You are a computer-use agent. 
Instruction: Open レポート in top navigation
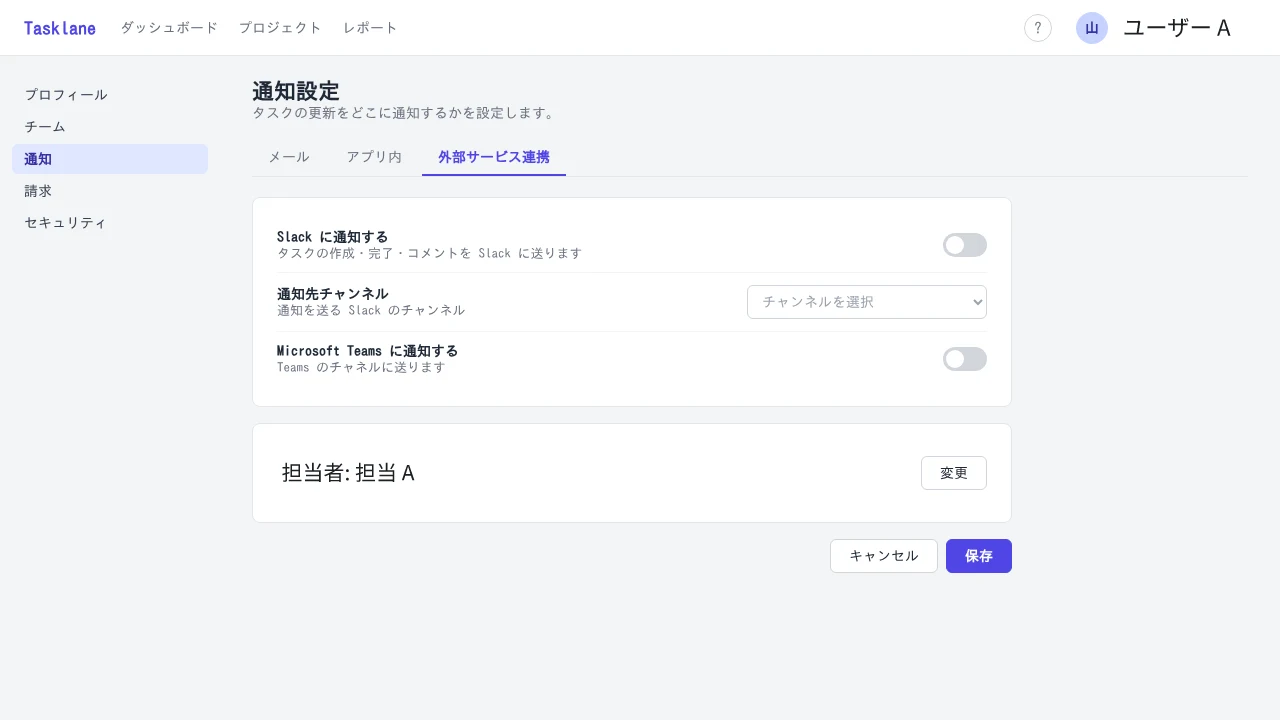(370, 28)
